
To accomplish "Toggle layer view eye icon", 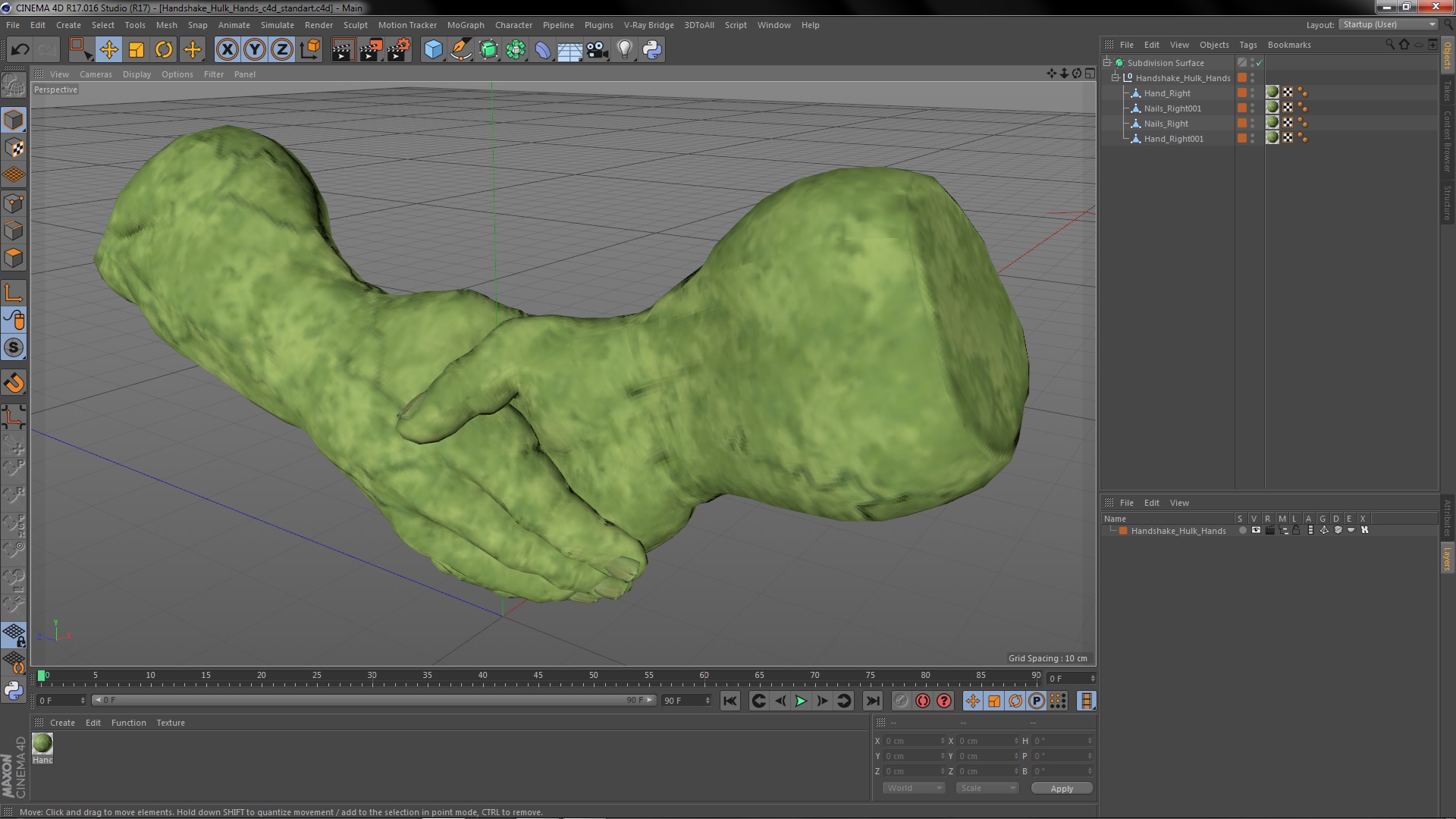I will tap(1256, 530).
